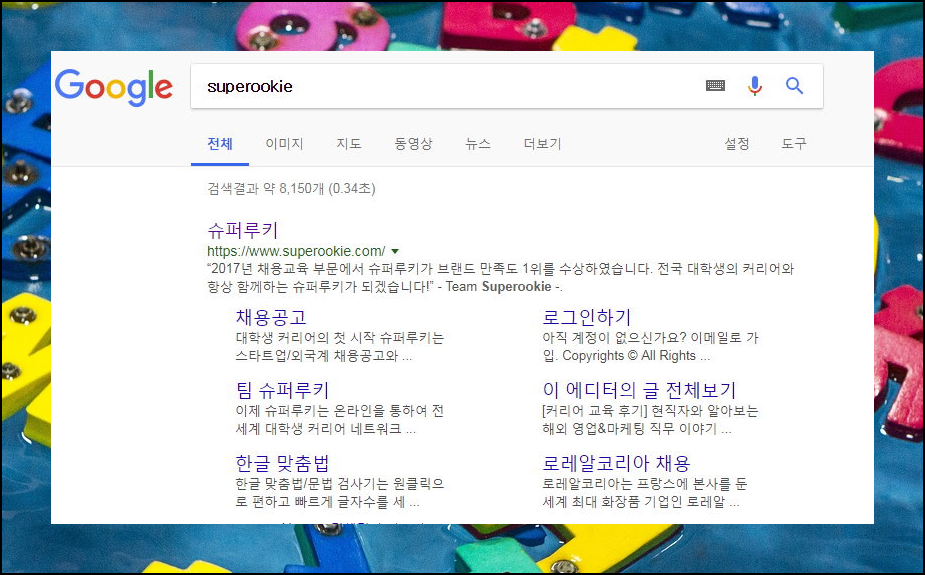This screenshot has height=575, width=925.
Task: Open the 슈퍼루키 result title
Action: [242, 230]
